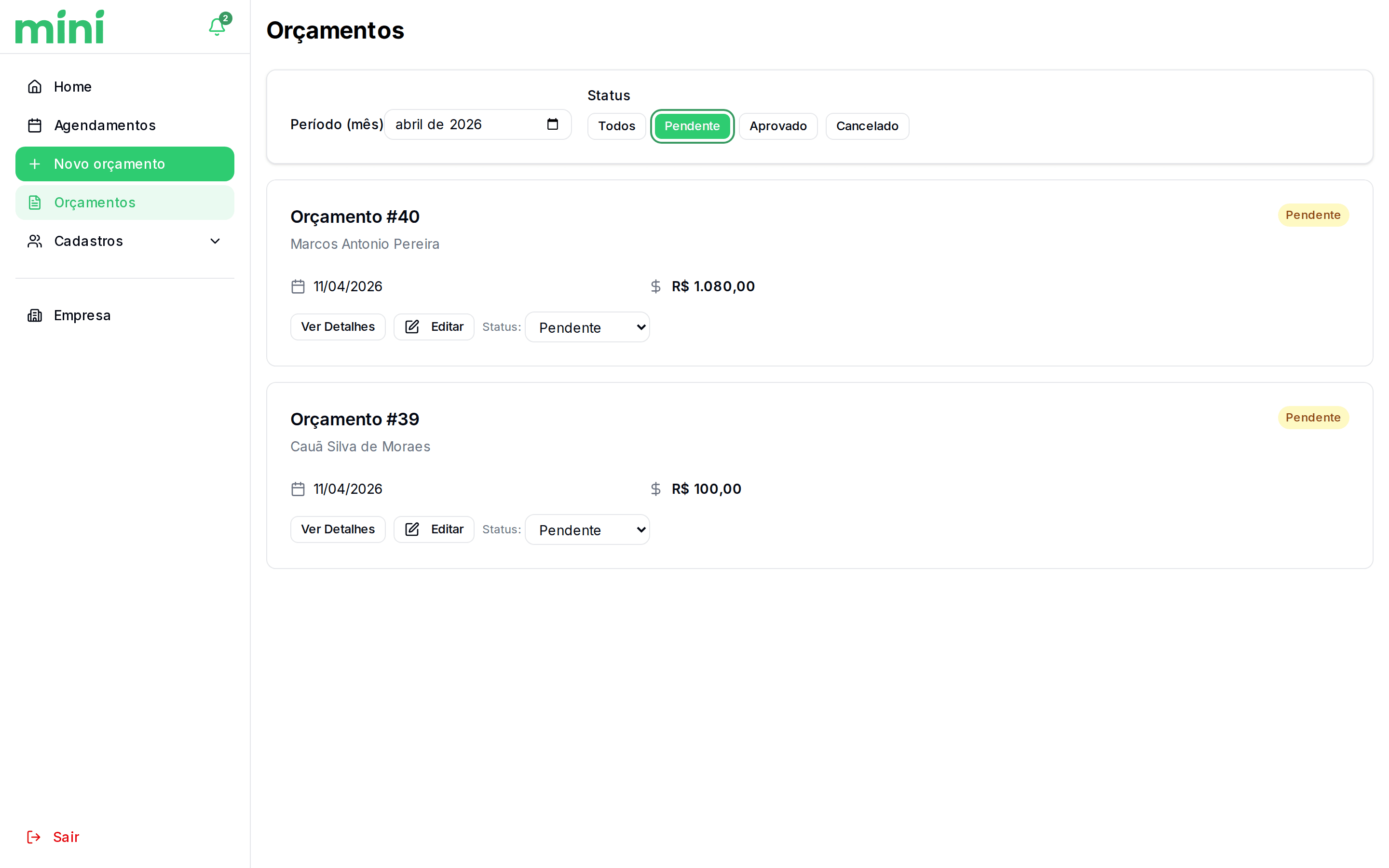Click the Pendente badge on Orçamento #40
The height and width of the screenshot is (868, 1389).
1312,215
